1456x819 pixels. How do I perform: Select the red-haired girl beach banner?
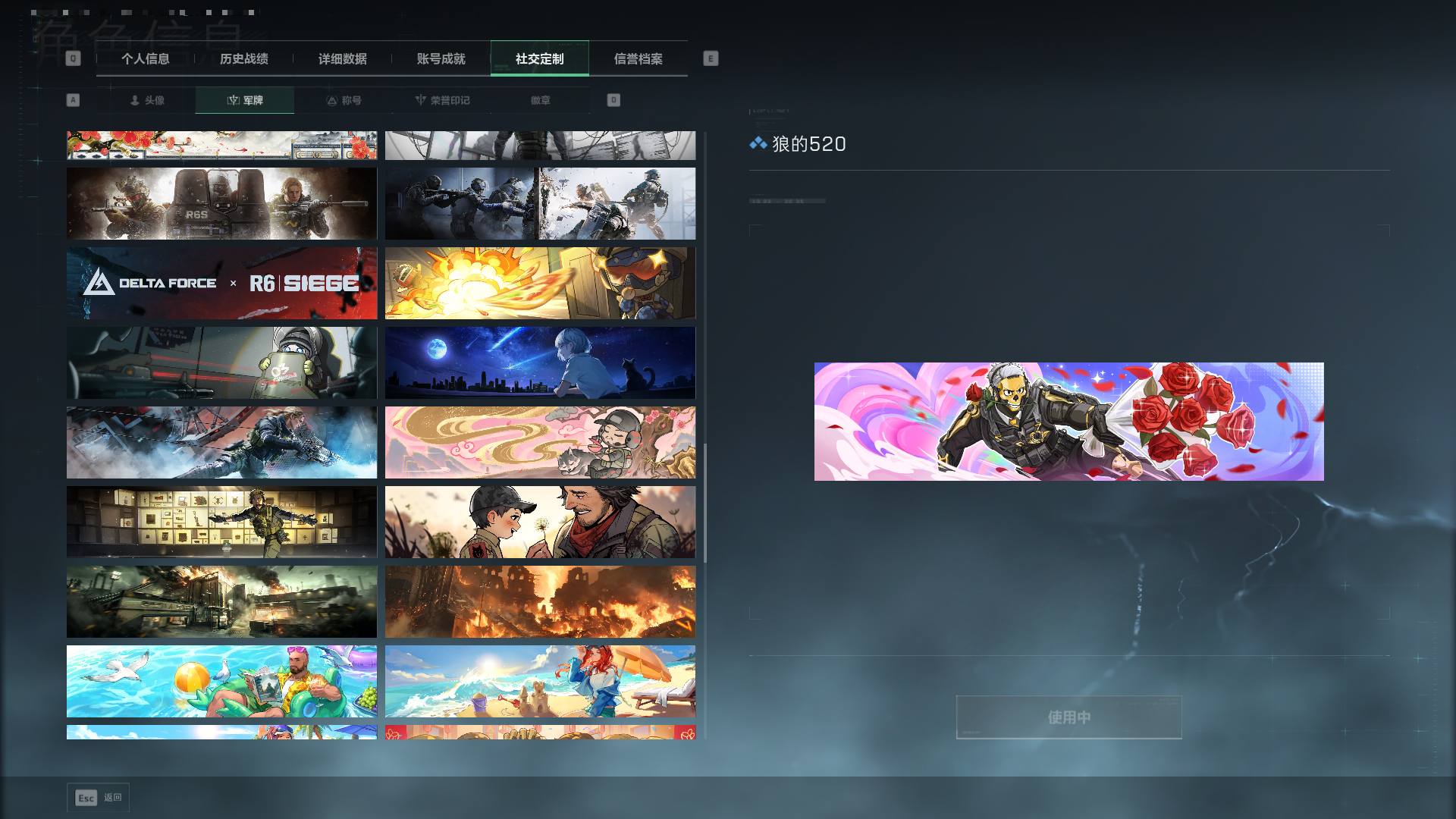[540, 681]
